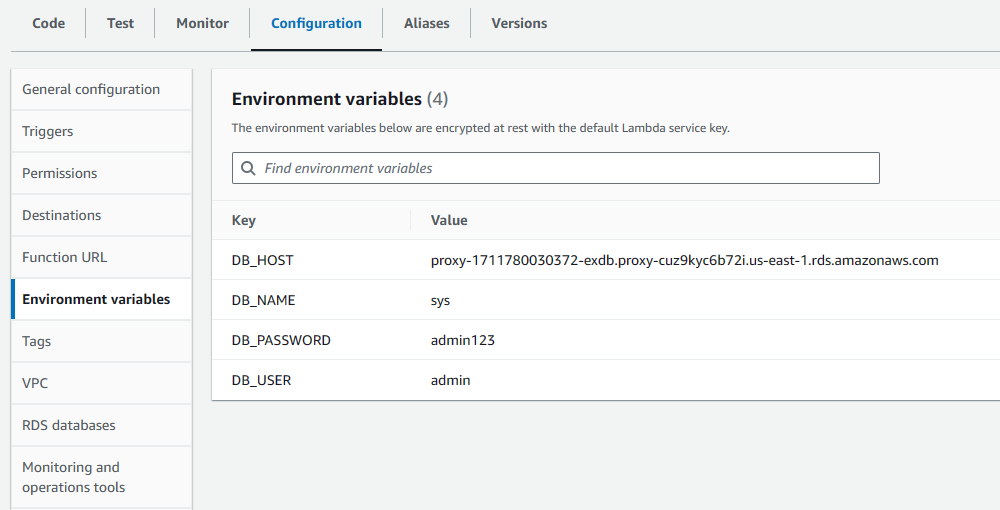Select the Configuration tab

tap(316, 23)
